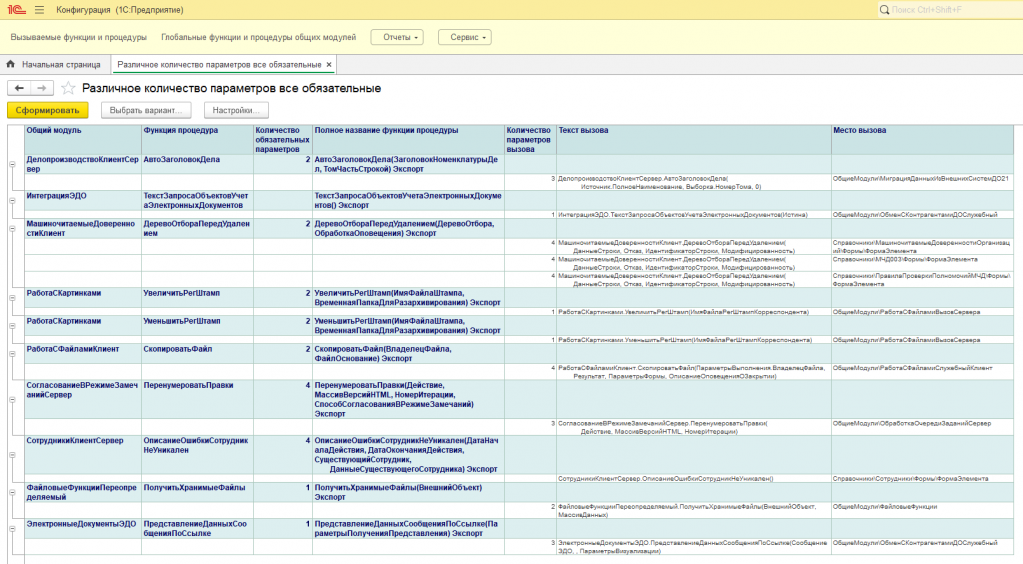Go back with the left arrow
The image size is (1023, 564).
tap(20, 88)
